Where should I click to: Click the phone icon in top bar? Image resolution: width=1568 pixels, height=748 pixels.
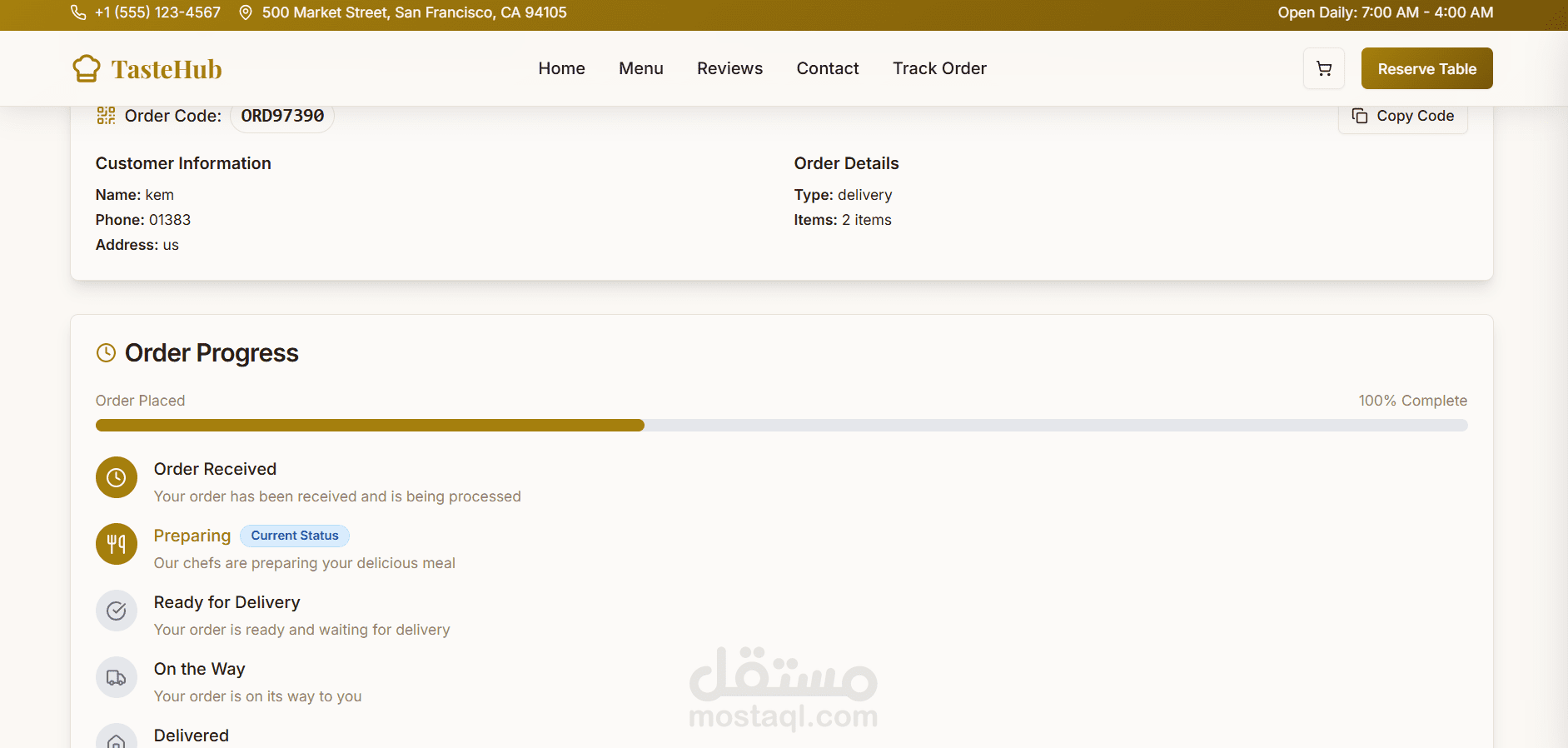point(78,12)
